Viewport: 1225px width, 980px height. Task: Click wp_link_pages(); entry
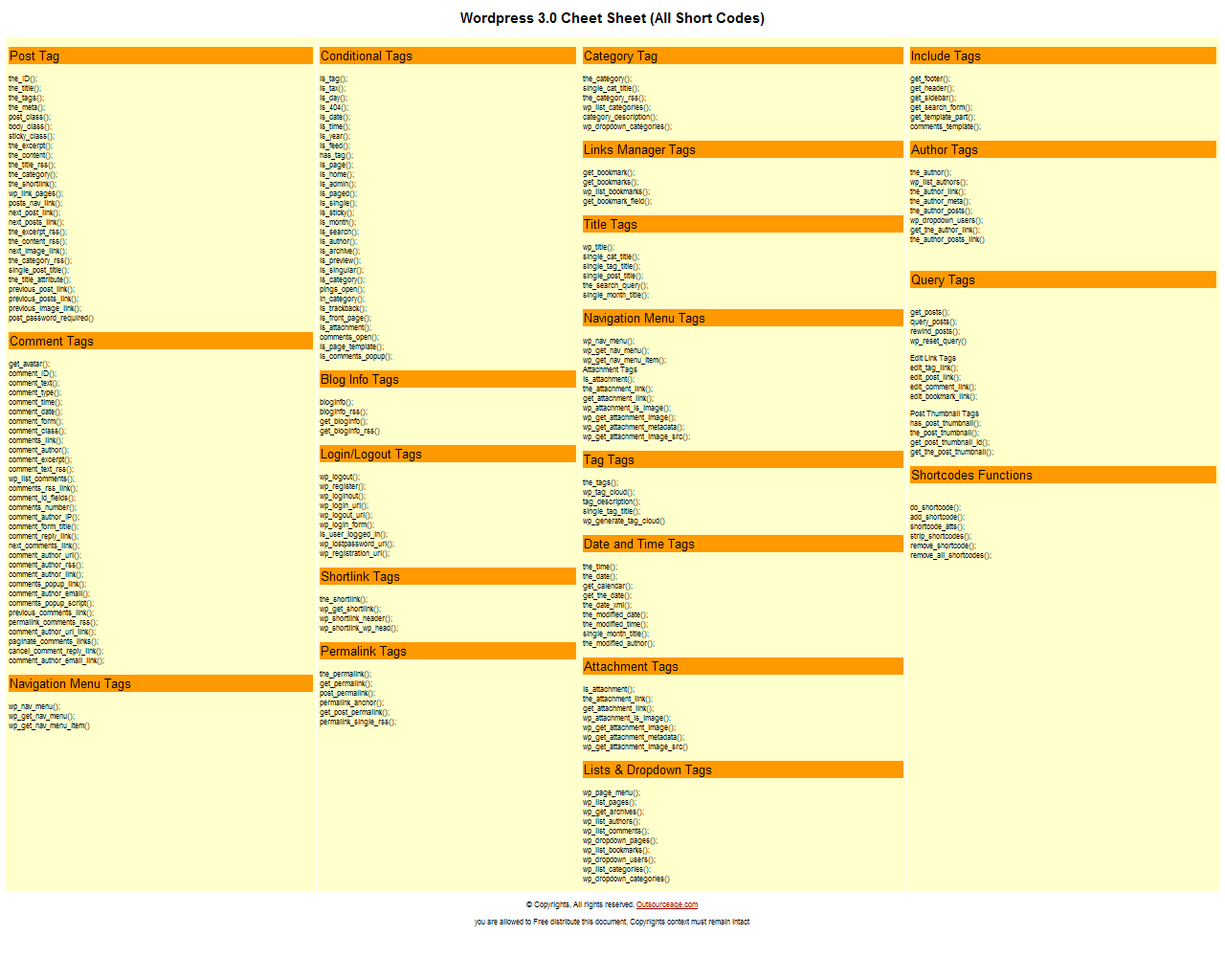(36, 193)
